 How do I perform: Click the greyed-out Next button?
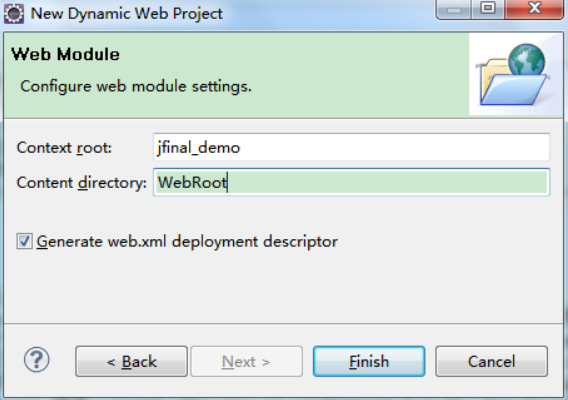click(x=246, y=361)
